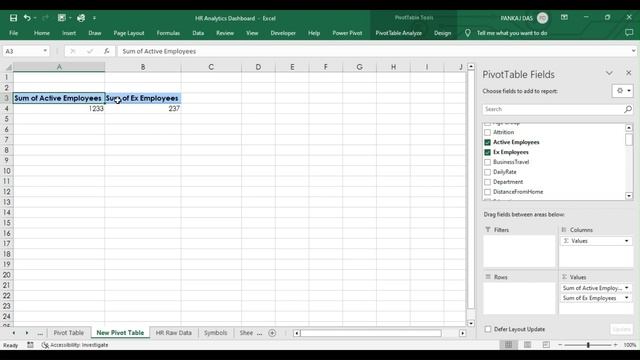
Task: Click the PivotTable Fields tools gear icon
Action: pos(623,91)
